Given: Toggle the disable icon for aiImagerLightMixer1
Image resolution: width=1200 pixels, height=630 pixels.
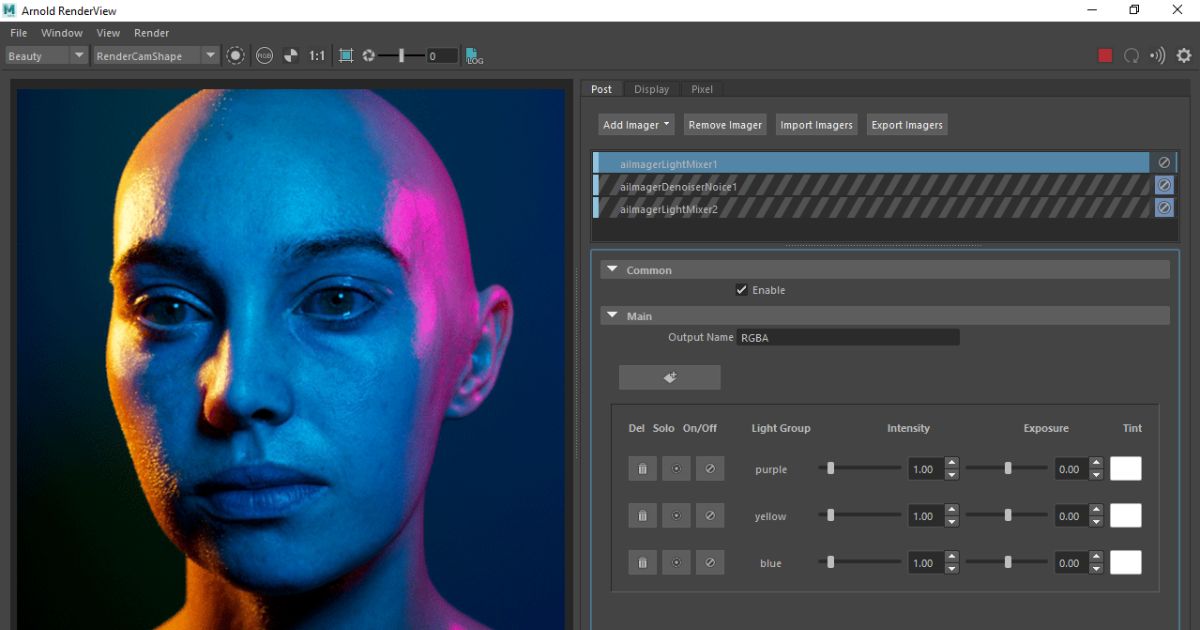Looking at the screenshot, I should (x=1164, y=162).
